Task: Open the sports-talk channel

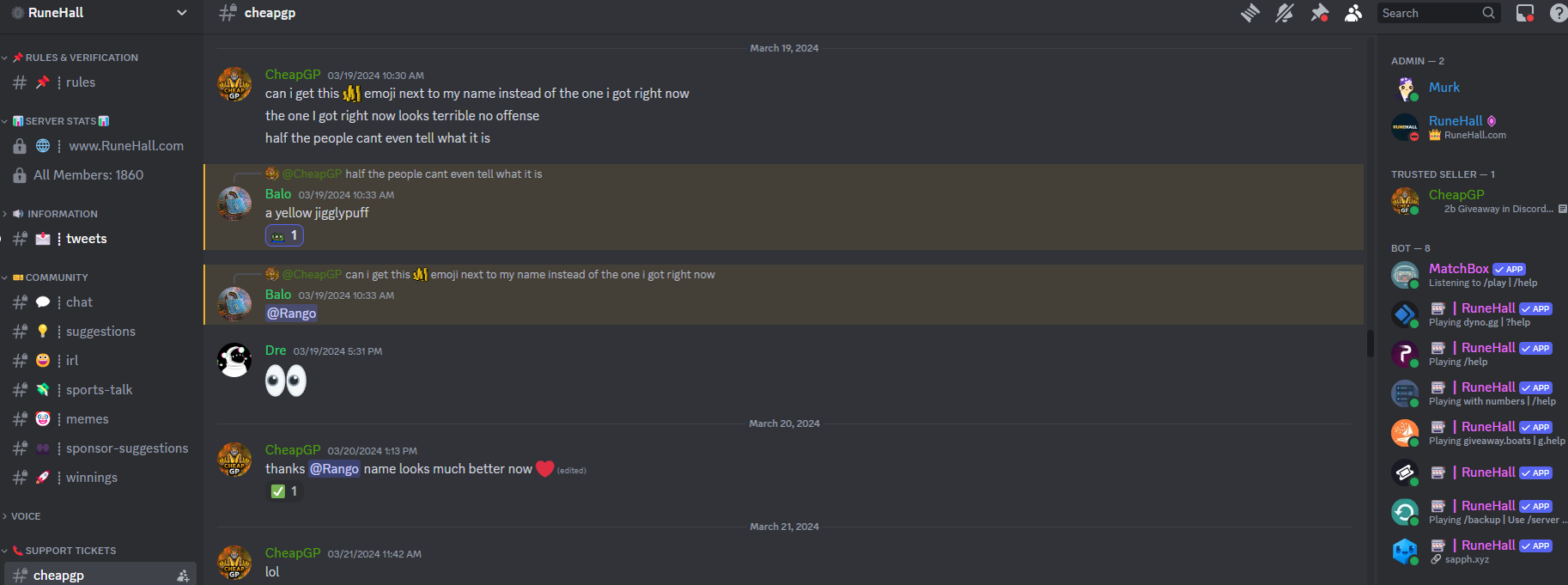Action: [100, 390]
